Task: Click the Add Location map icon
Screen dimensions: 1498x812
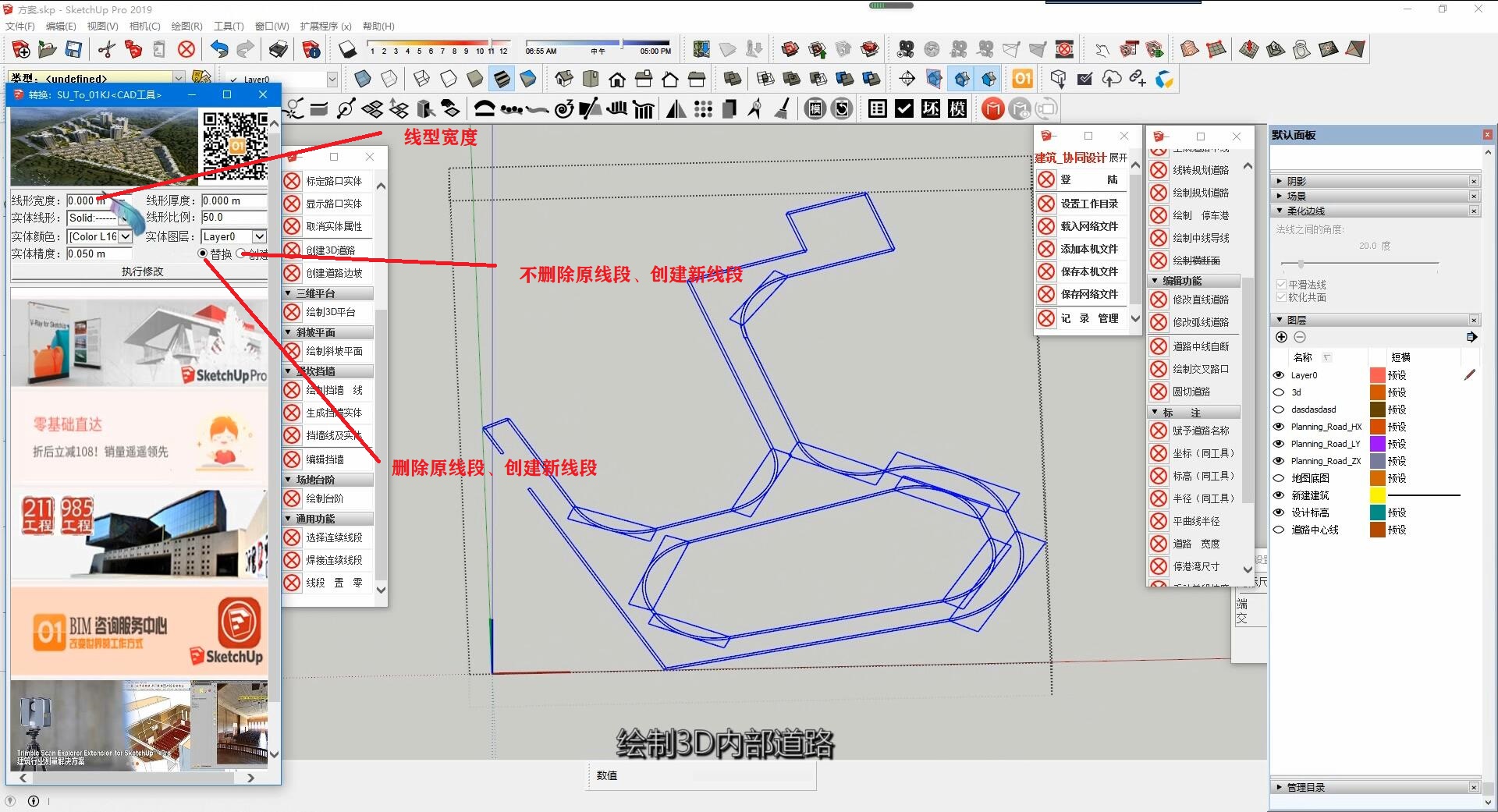Action: pyautogui.click(x=701, y=50)
